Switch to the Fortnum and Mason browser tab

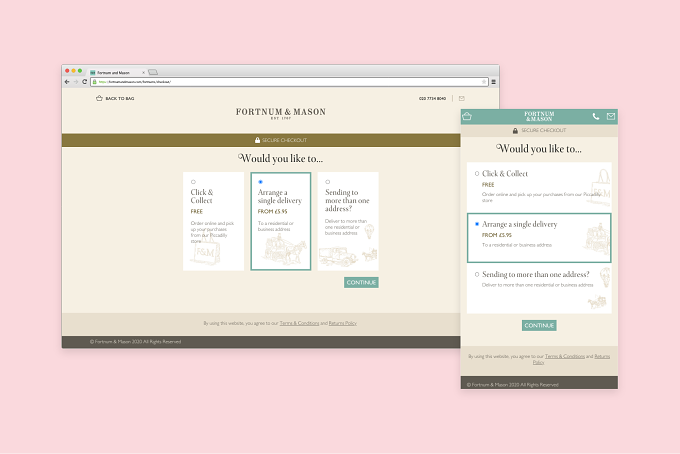click(117, 72)
